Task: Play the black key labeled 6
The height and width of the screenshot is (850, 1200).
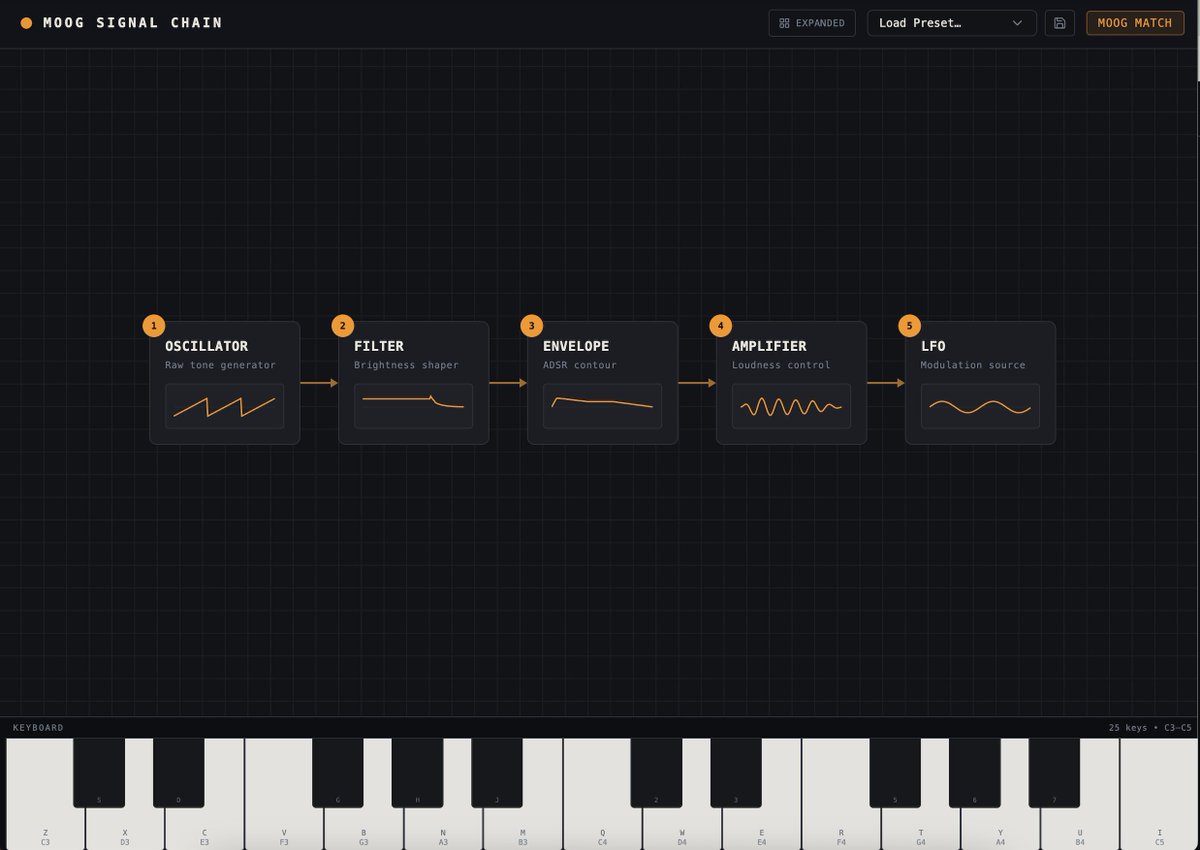Action: 975,772
